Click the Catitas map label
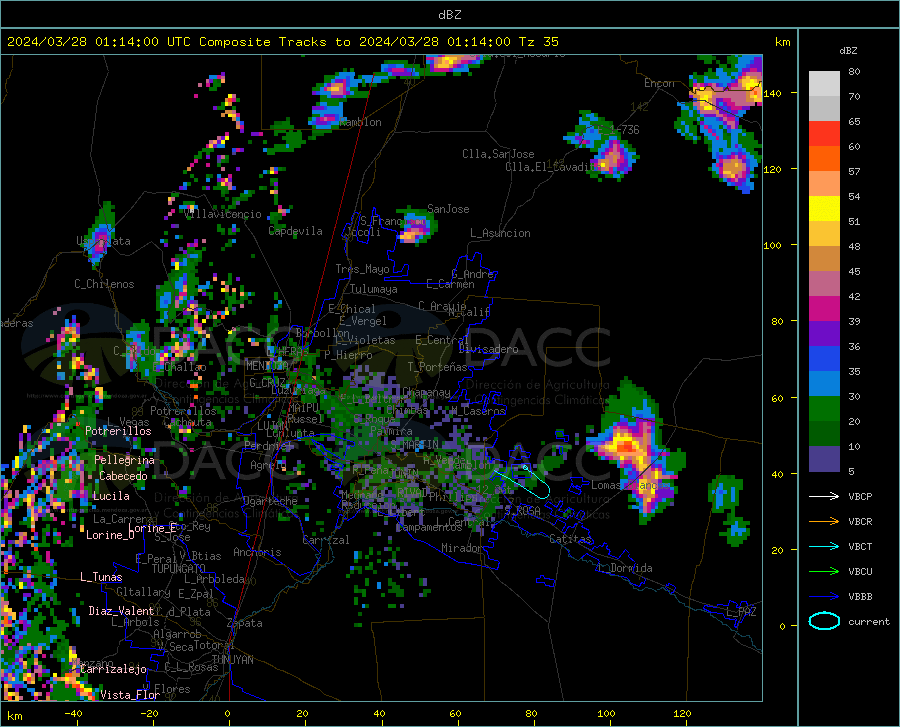This screenshot has height=727, width=900. 571,539
